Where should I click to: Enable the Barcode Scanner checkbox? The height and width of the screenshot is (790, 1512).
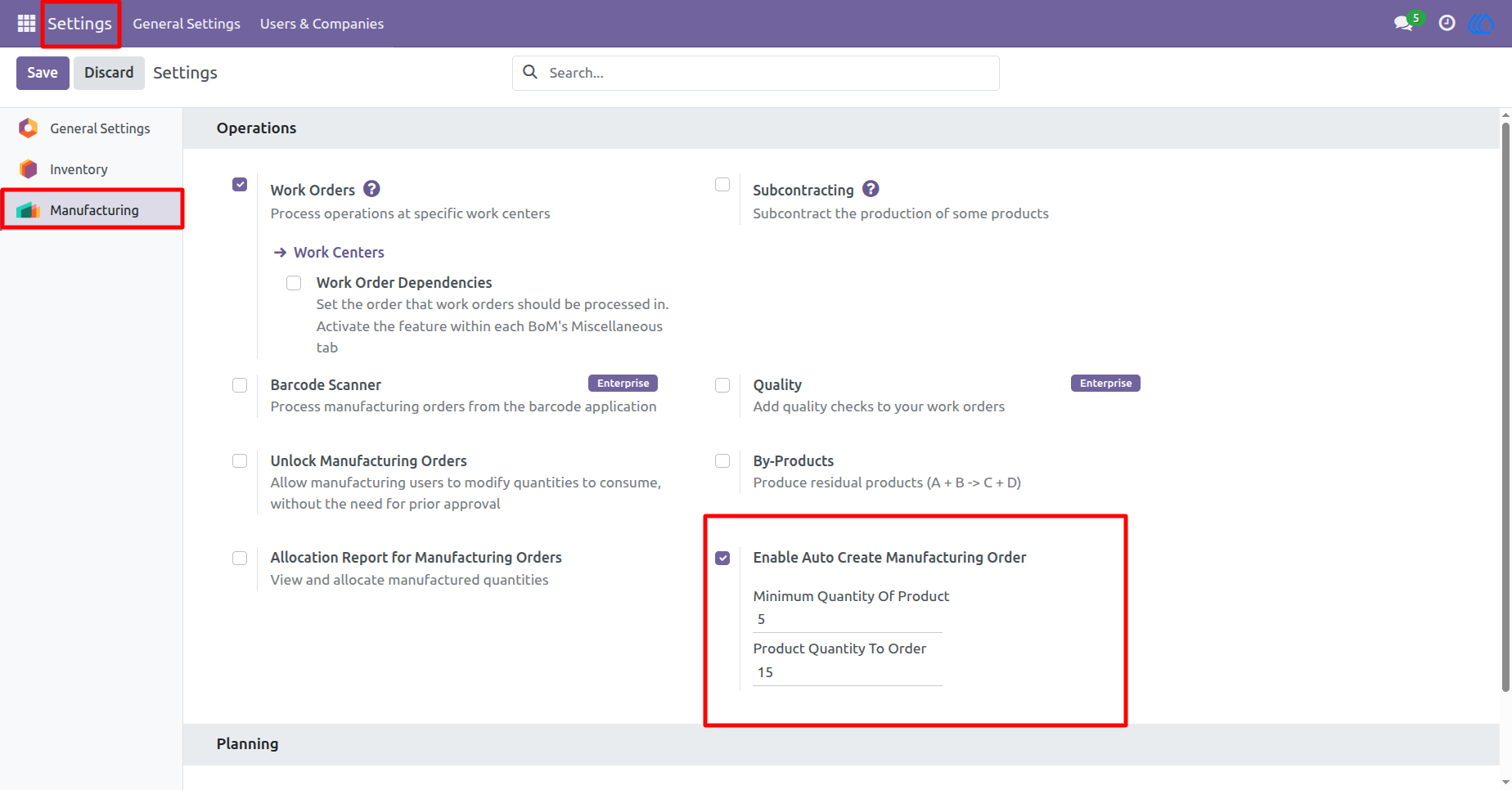[240, 385]
